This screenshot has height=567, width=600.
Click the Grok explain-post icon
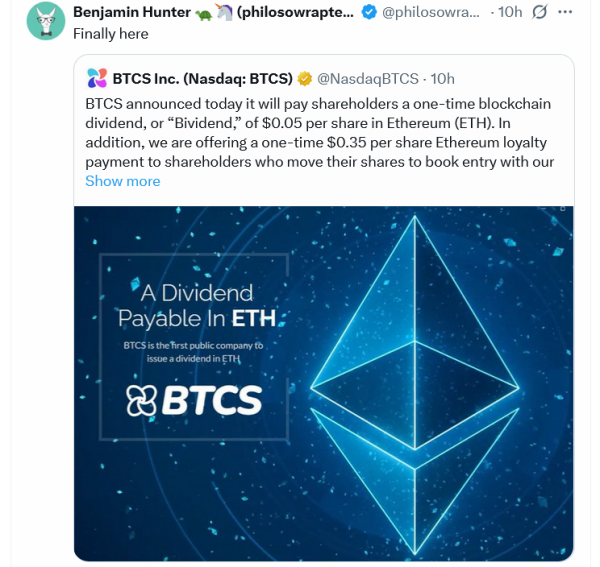[x=540, y=12]
